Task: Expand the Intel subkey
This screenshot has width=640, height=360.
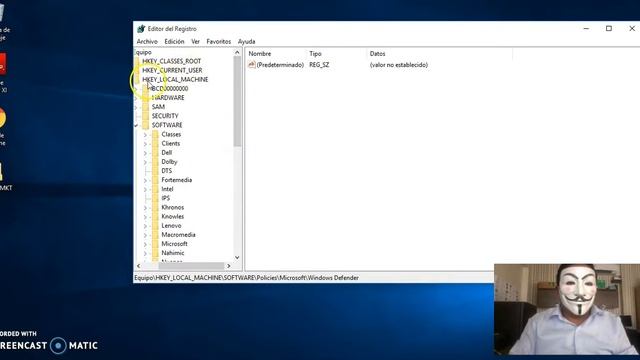Action: pyautogui.click(x=145, y=189)
